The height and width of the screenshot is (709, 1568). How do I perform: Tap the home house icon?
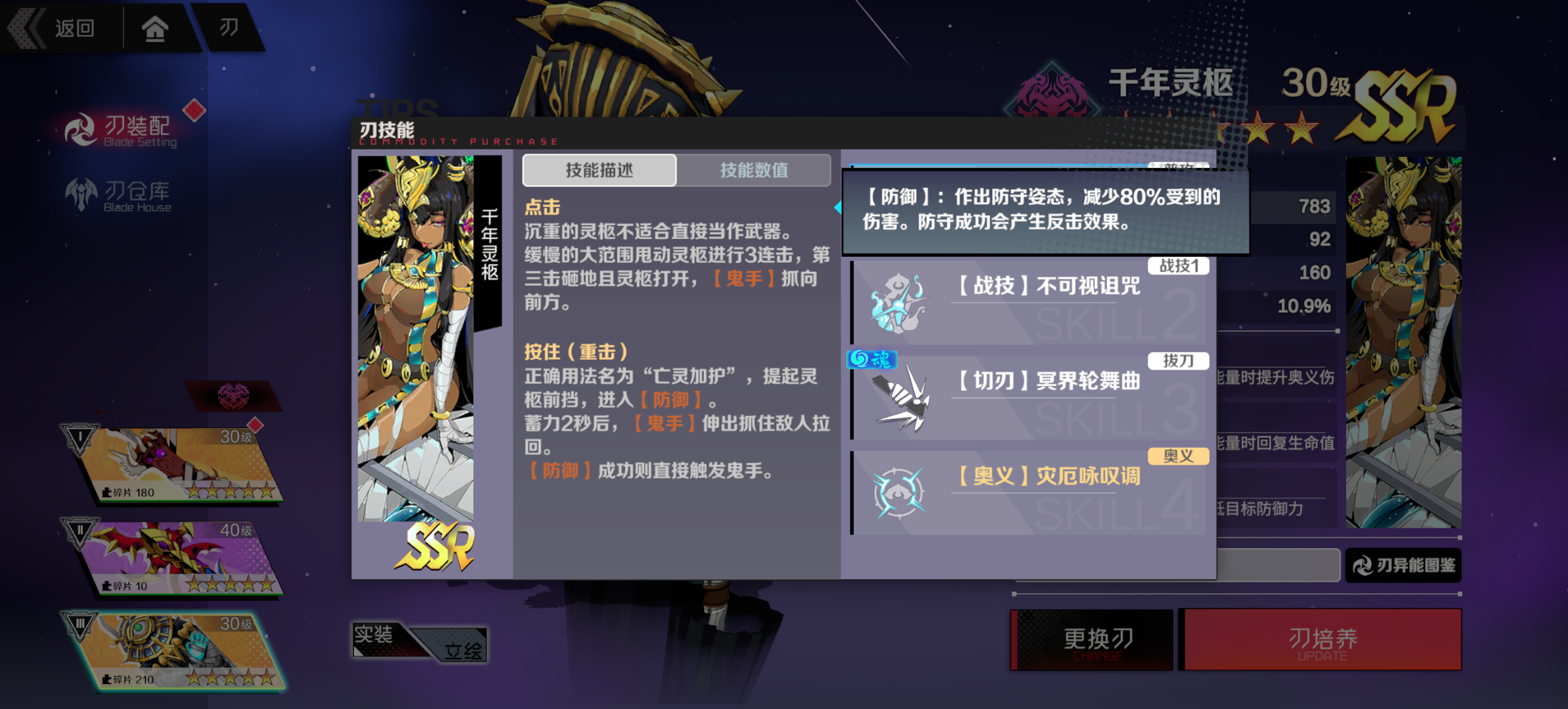pyautogui.click(x=155, y=28)
